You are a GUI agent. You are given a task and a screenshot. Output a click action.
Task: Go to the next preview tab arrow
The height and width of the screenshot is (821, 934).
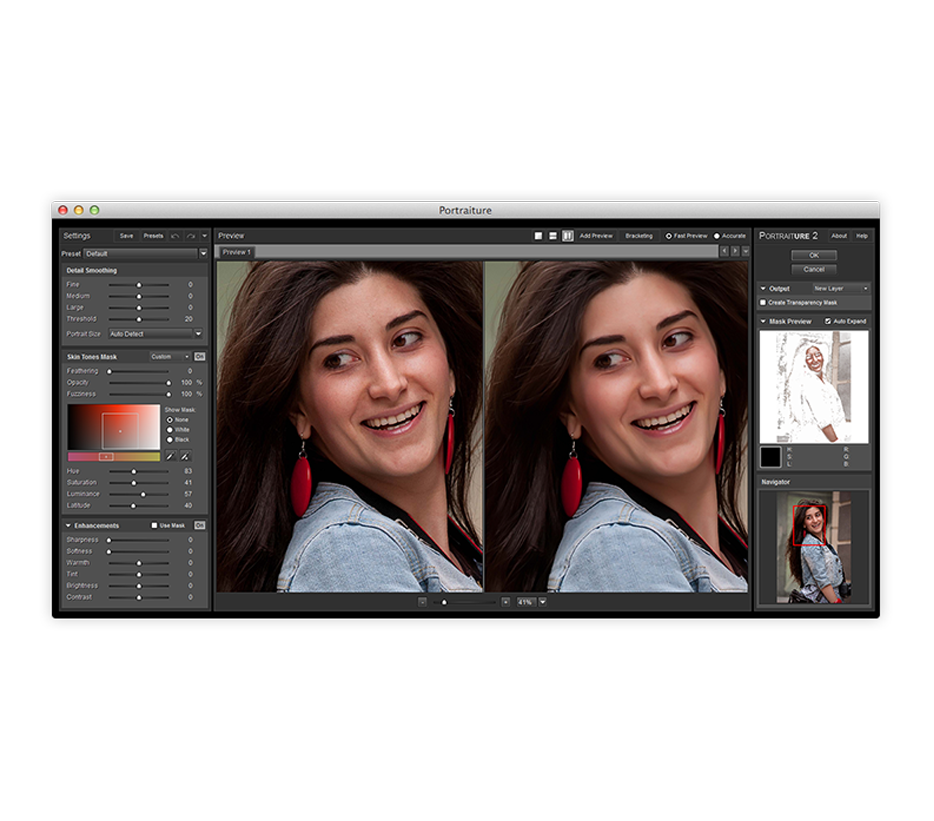click(x=734, y=252)
